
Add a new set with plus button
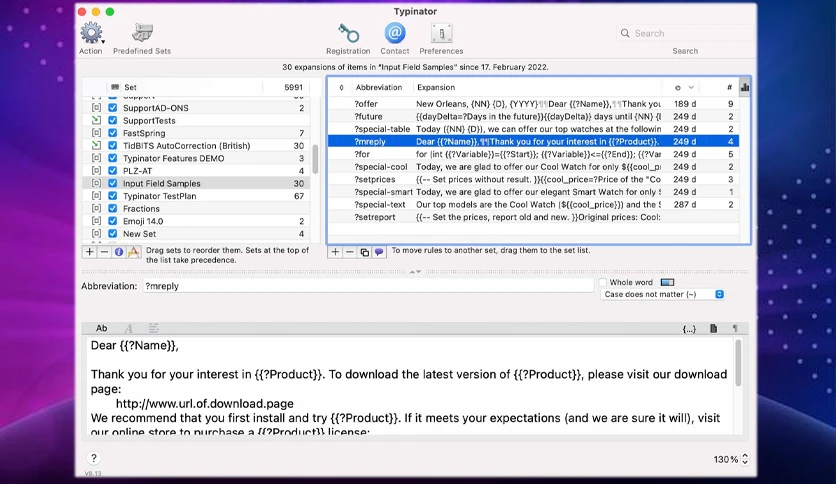pyautogui.click(x=90, y=252)
